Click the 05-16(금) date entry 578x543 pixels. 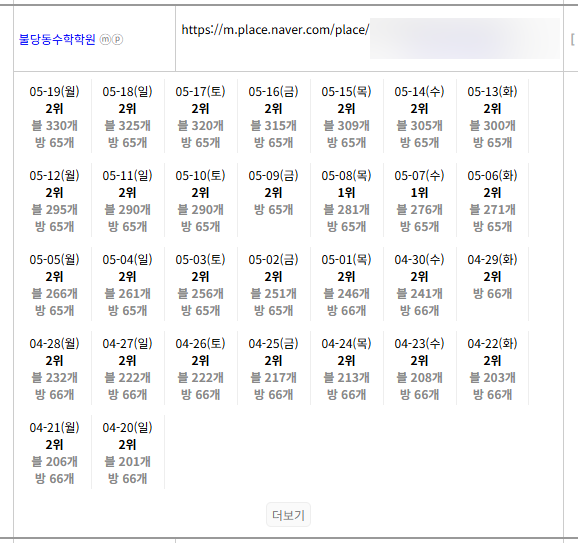coord(274,91)
